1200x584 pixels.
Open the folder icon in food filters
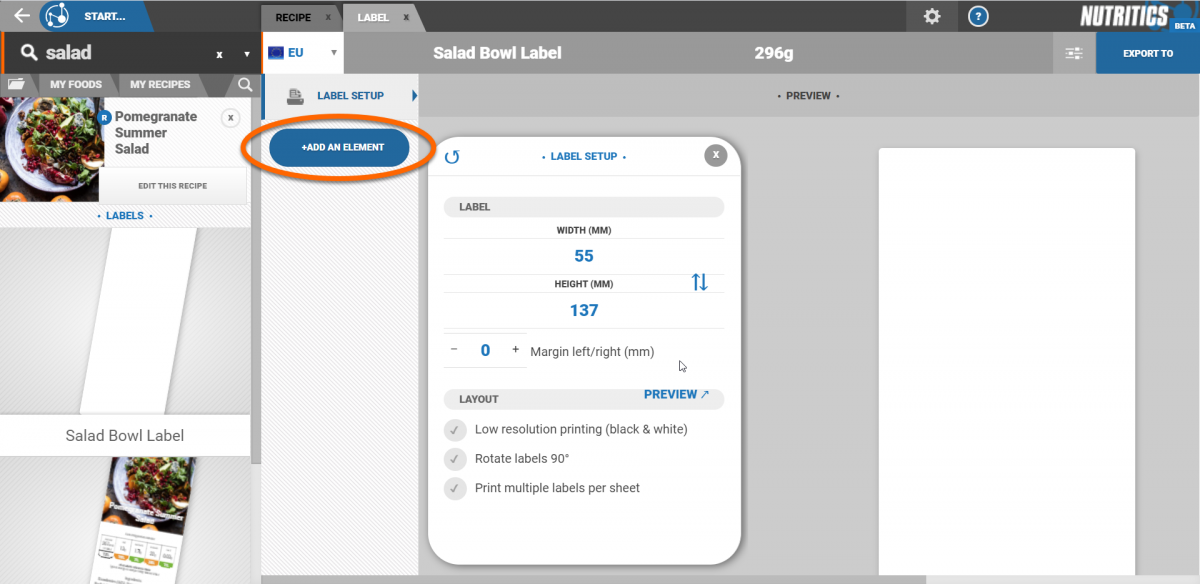pyautogui.click(x=16, y=84)
